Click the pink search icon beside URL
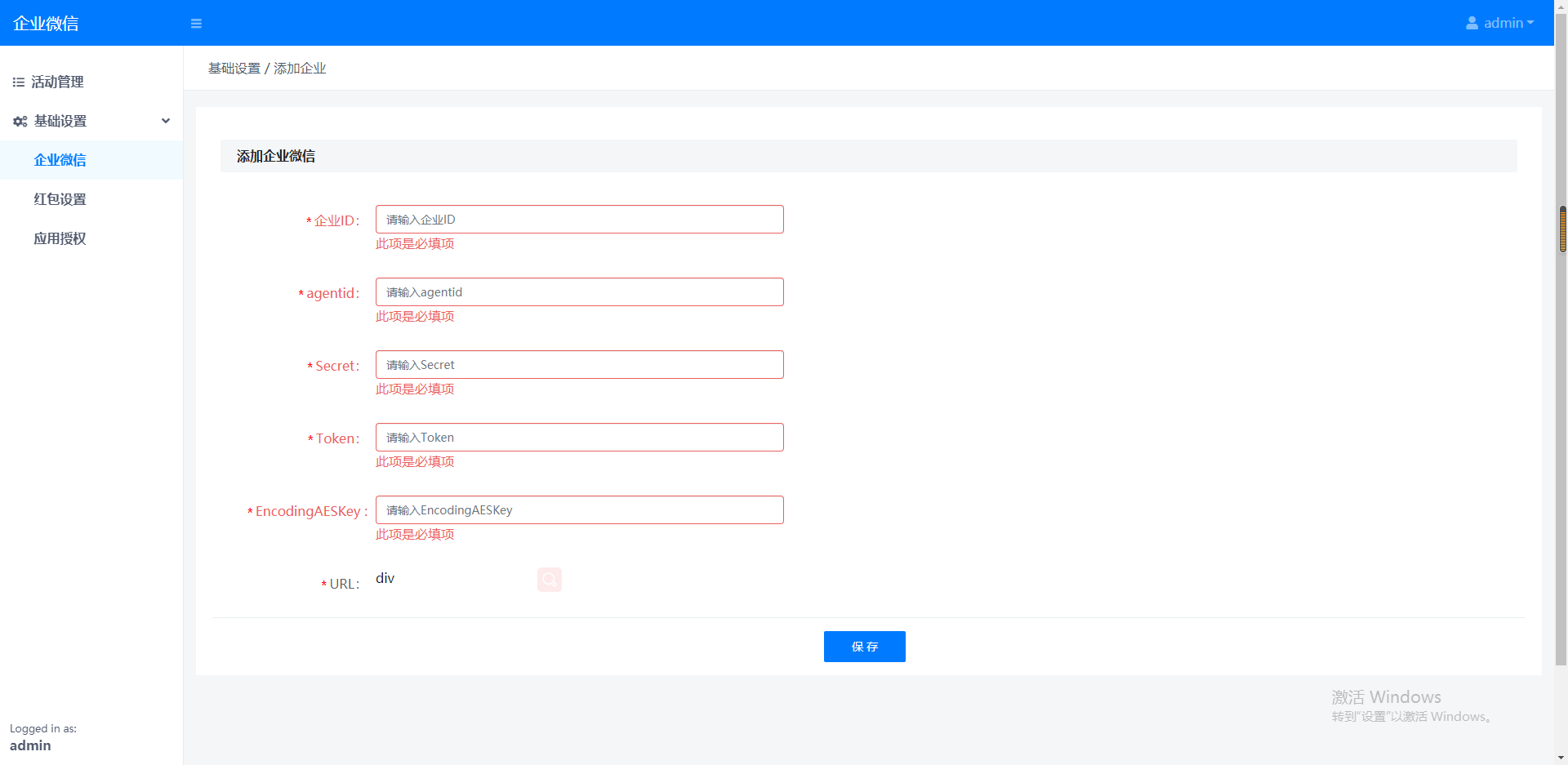The height and width of the screenshot is (765, 1568). tap(550, 580)
